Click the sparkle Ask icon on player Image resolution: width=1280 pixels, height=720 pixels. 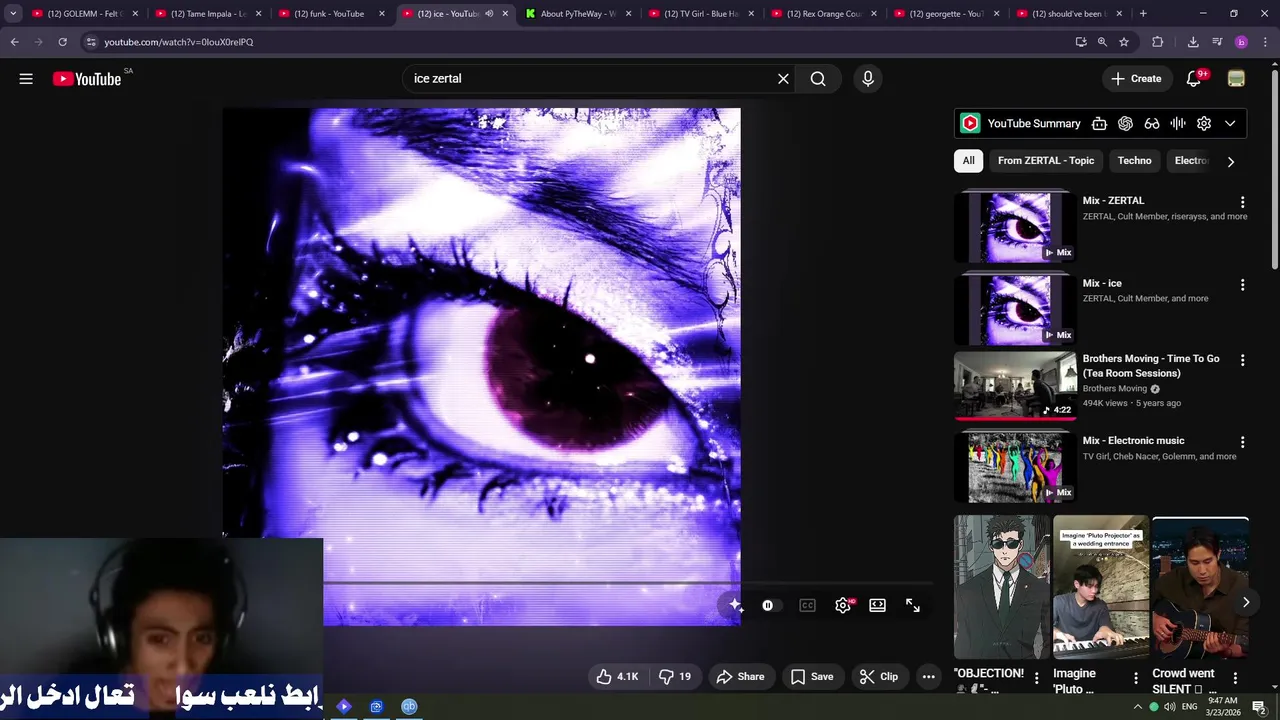736,606
